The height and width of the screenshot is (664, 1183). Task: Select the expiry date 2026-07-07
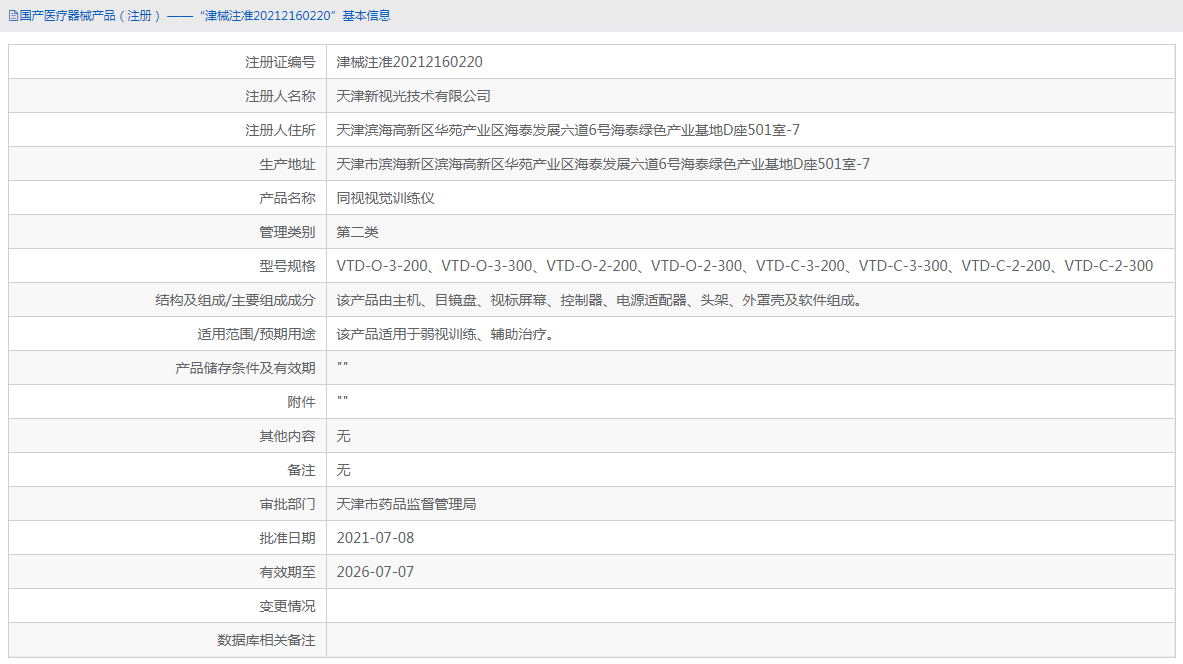click(x=378, y=571)
